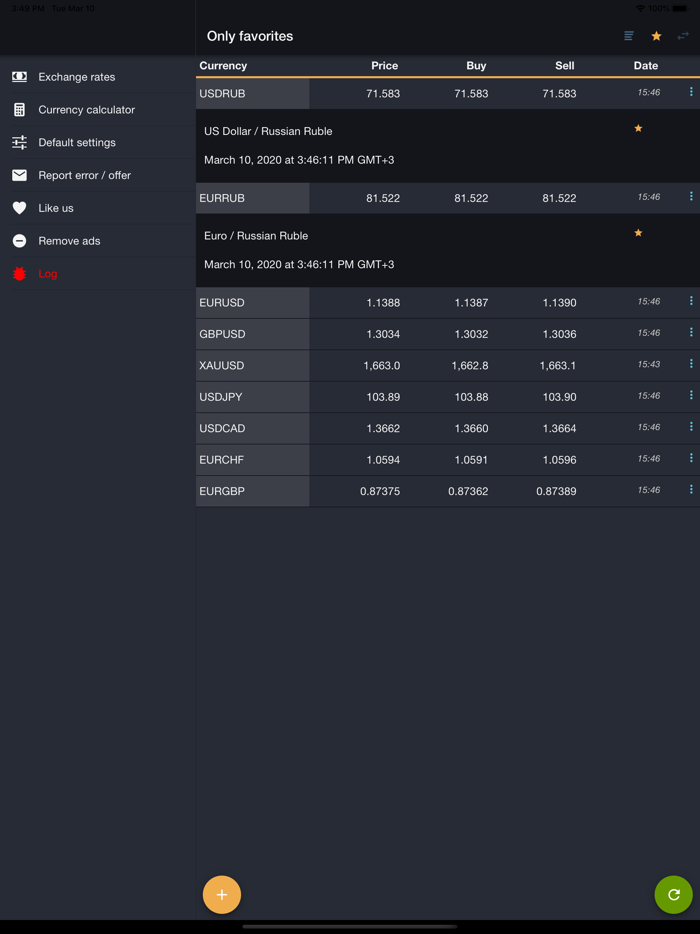700x934 pixels.
Task: Toggle the favorites star filter
Action: click(655, 35)
